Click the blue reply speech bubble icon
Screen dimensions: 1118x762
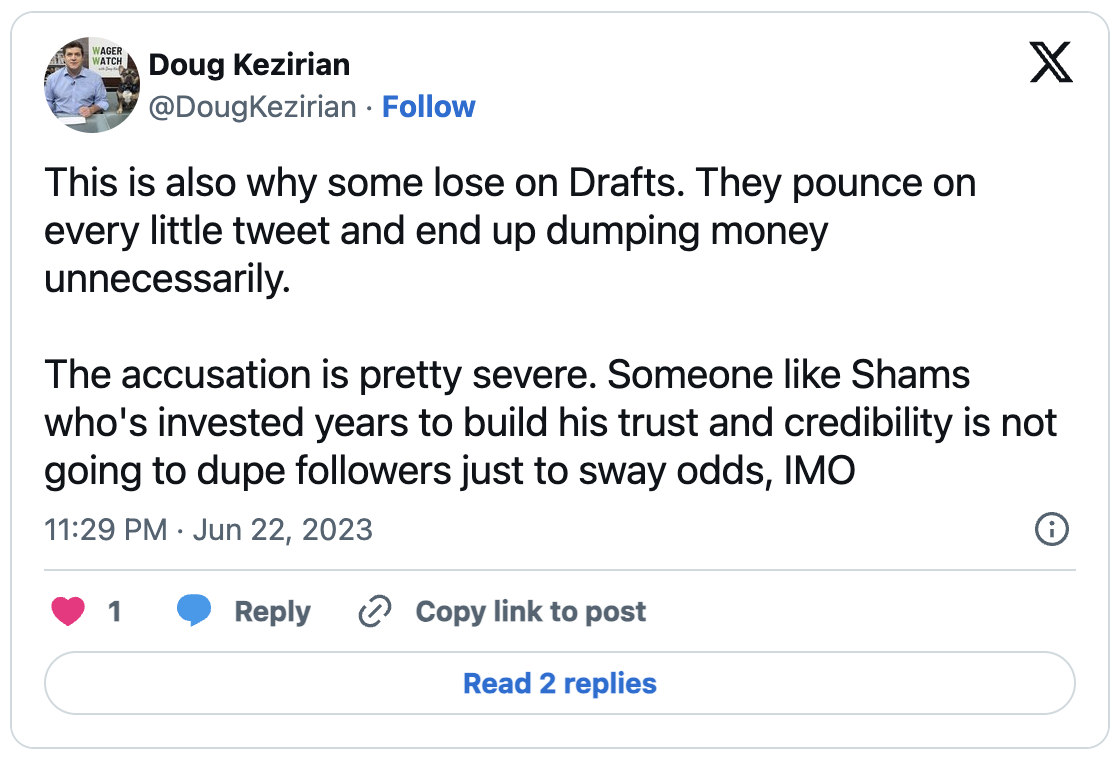click(194, 610)
